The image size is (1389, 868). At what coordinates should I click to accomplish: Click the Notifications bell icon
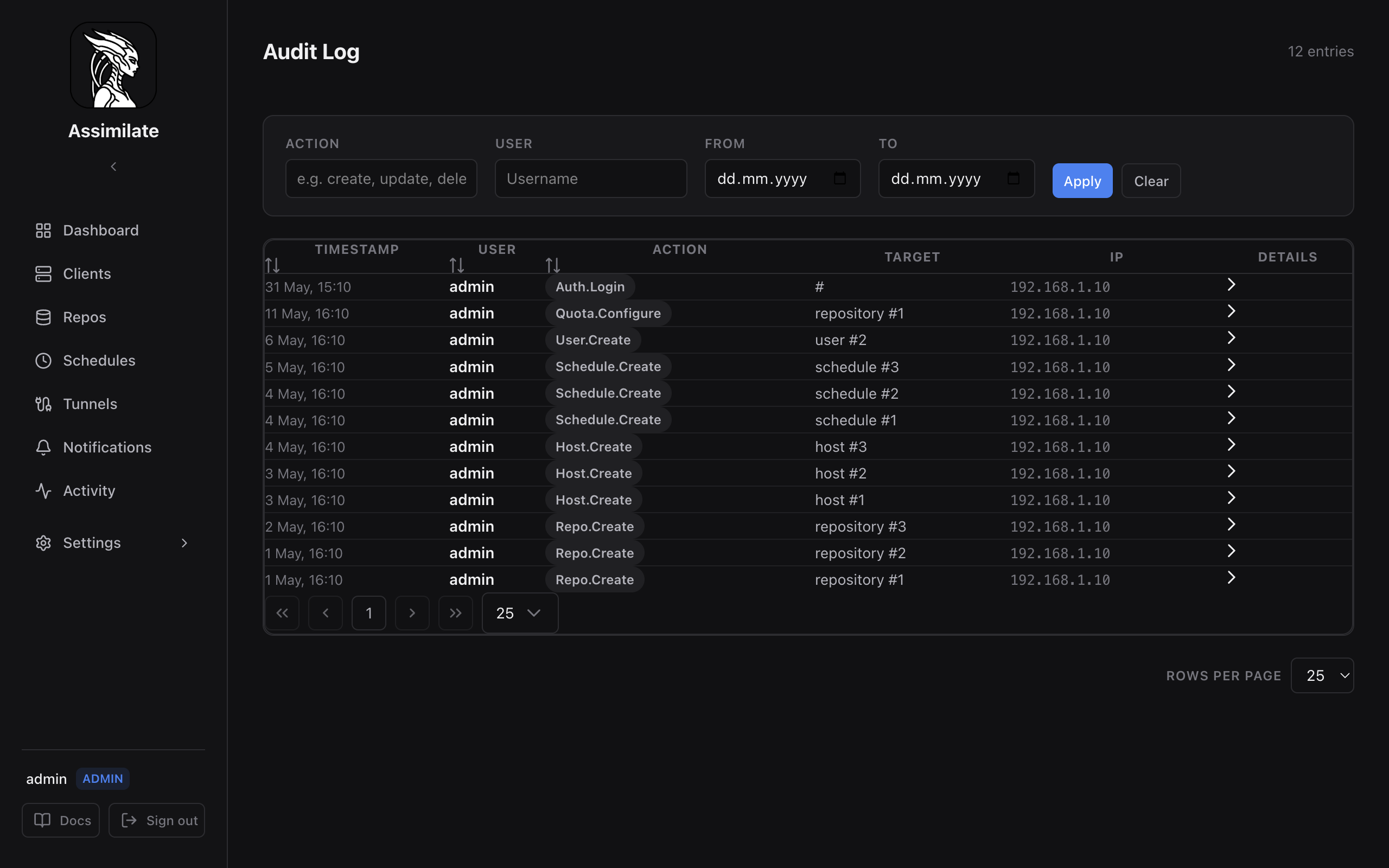[x=43, y=447]
